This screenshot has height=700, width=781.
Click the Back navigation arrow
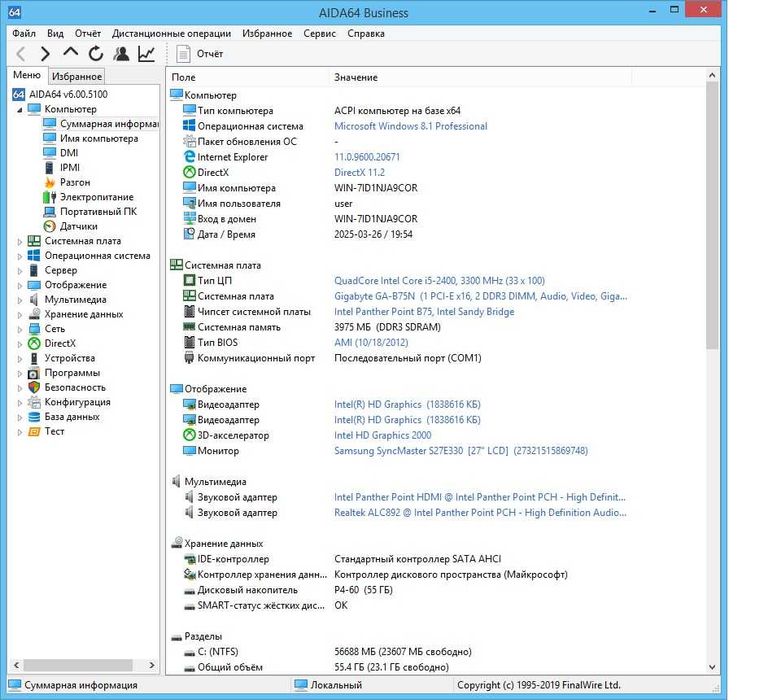[x=21, y=54]
